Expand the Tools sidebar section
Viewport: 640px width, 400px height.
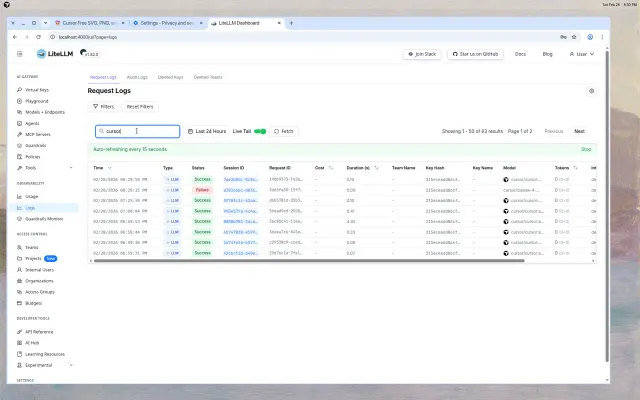(71, 168)
